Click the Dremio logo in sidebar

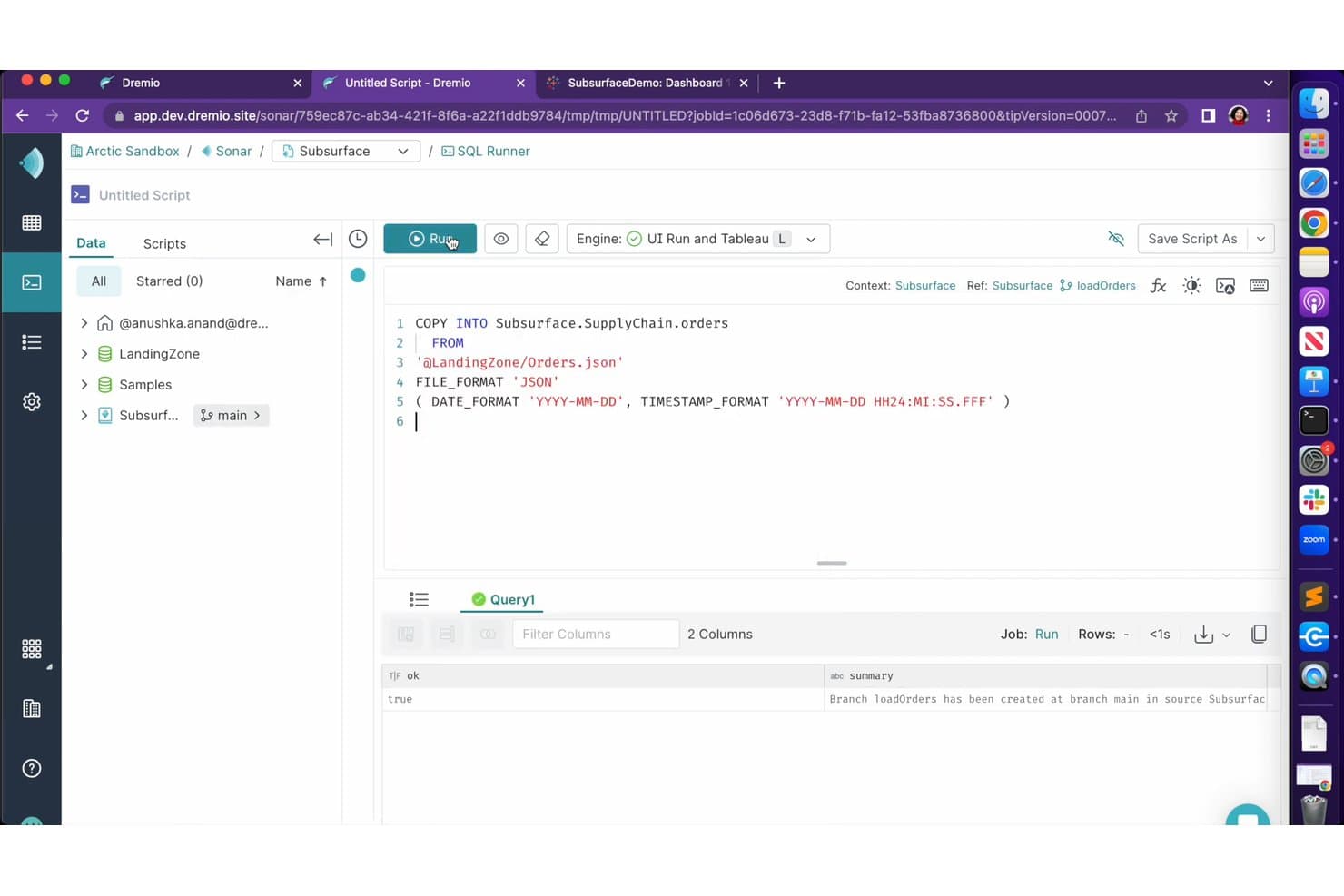pos(32,163)
